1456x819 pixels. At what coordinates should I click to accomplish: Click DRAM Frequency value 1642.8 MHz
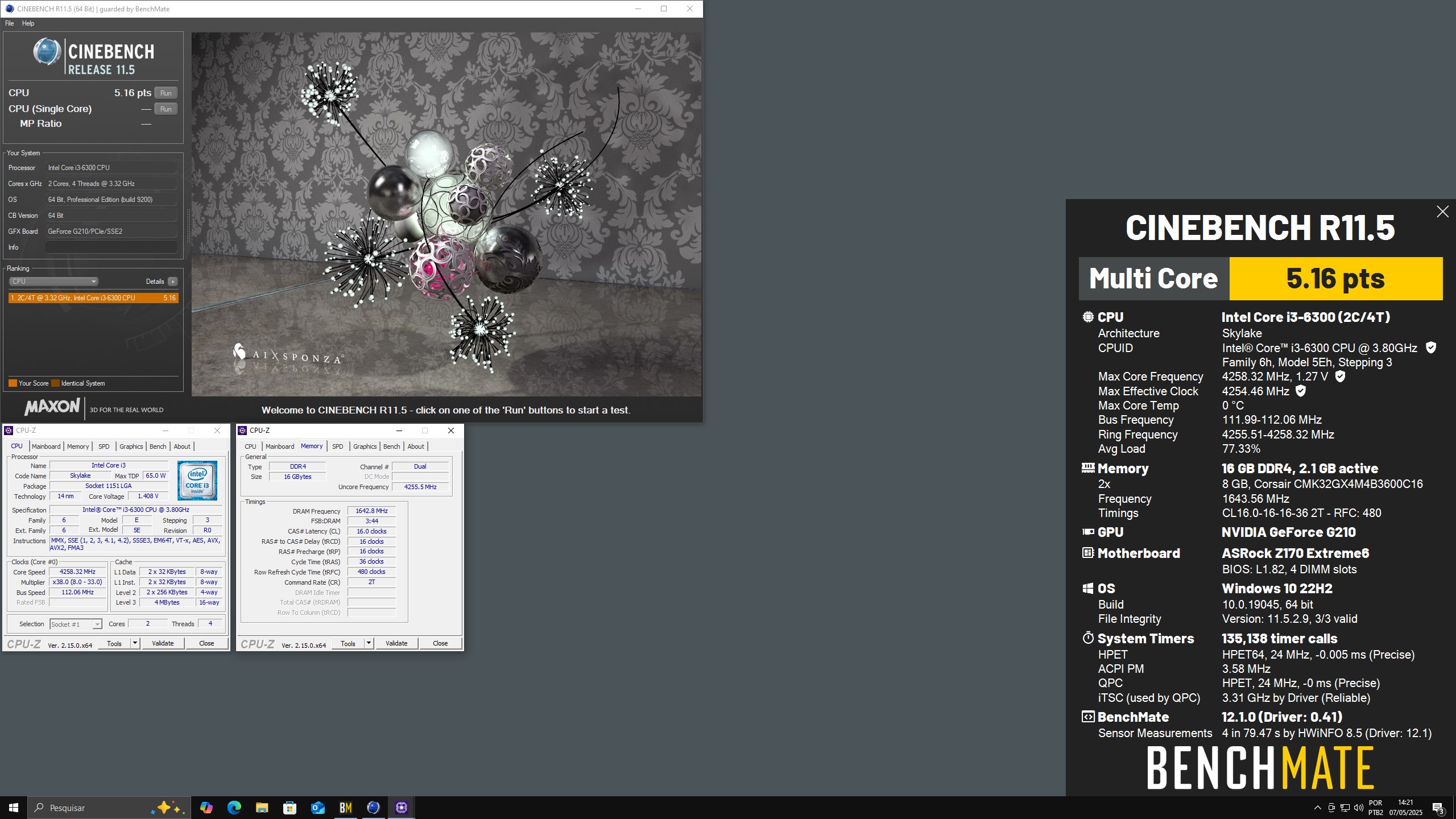pyautogui.click(x=371, y=511)
